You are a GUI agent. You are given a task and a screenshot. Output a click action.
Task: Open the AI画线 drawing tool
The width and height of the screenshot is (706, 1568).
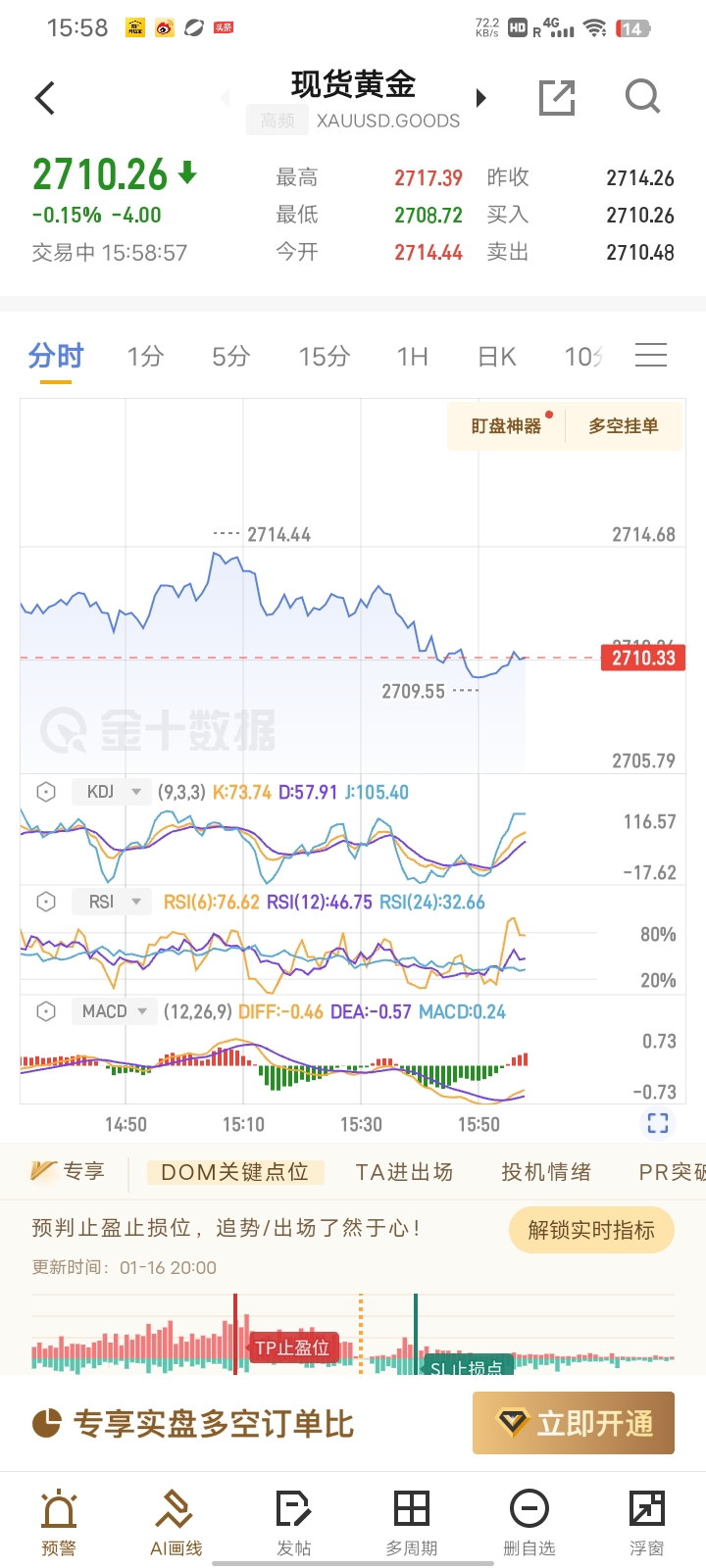tap(176, 1522)
